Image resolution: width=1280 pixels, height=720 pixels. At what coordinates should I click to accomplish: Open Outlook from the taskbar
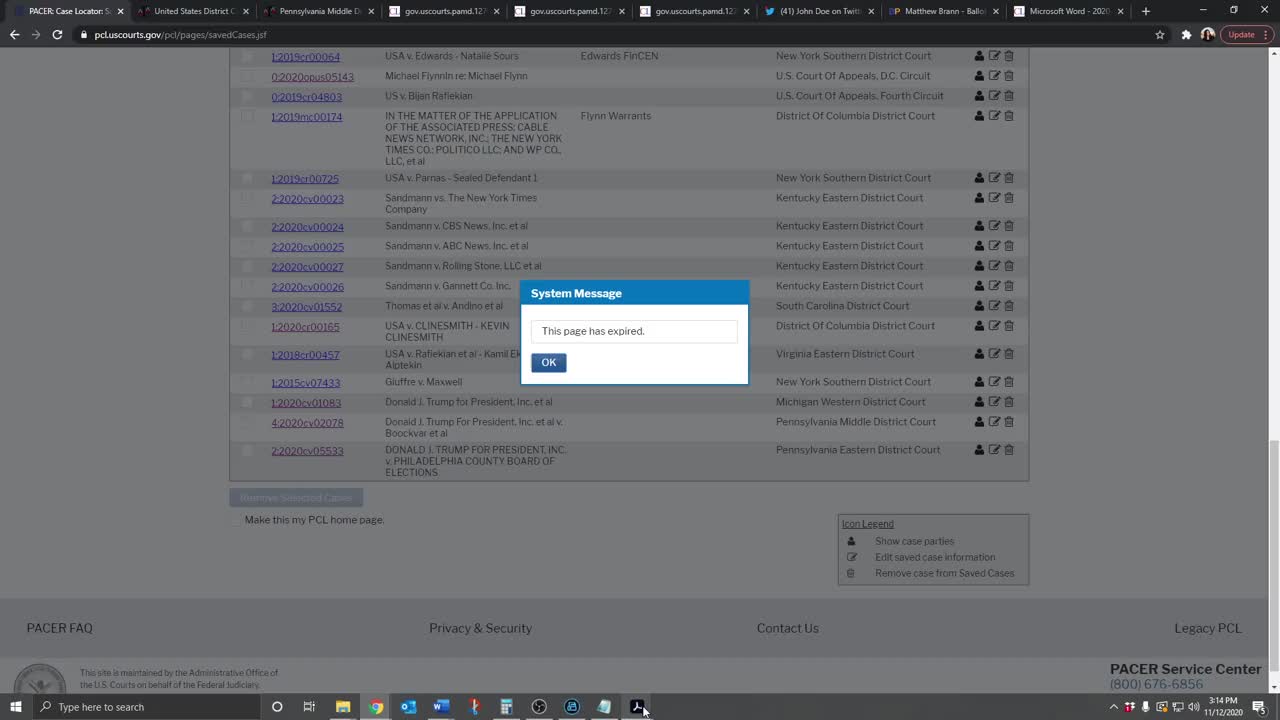coord(408,707)
